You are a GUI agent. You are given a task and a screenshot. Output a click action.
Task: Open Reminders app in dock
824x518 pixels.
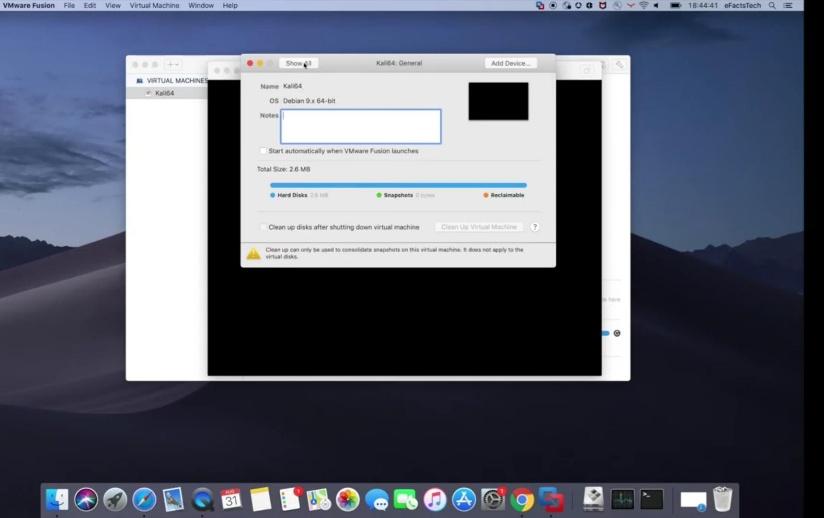tap(290, 499)
